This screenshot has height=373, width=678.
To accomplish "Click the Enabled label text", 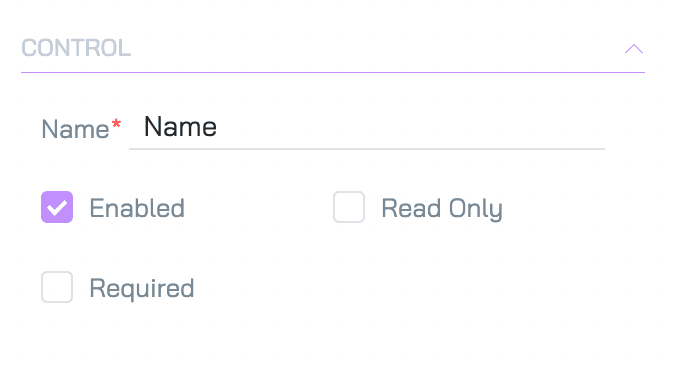I will click(x=137, y=208).
